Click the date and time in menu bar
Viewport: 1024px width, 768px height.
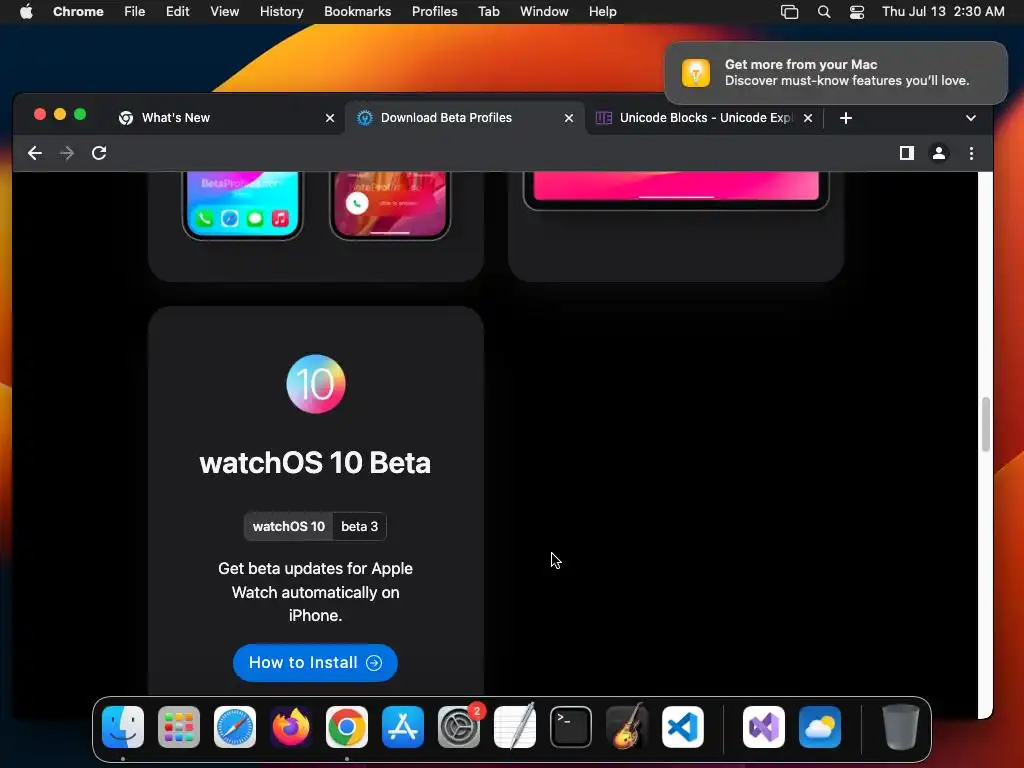click(943, 11)
